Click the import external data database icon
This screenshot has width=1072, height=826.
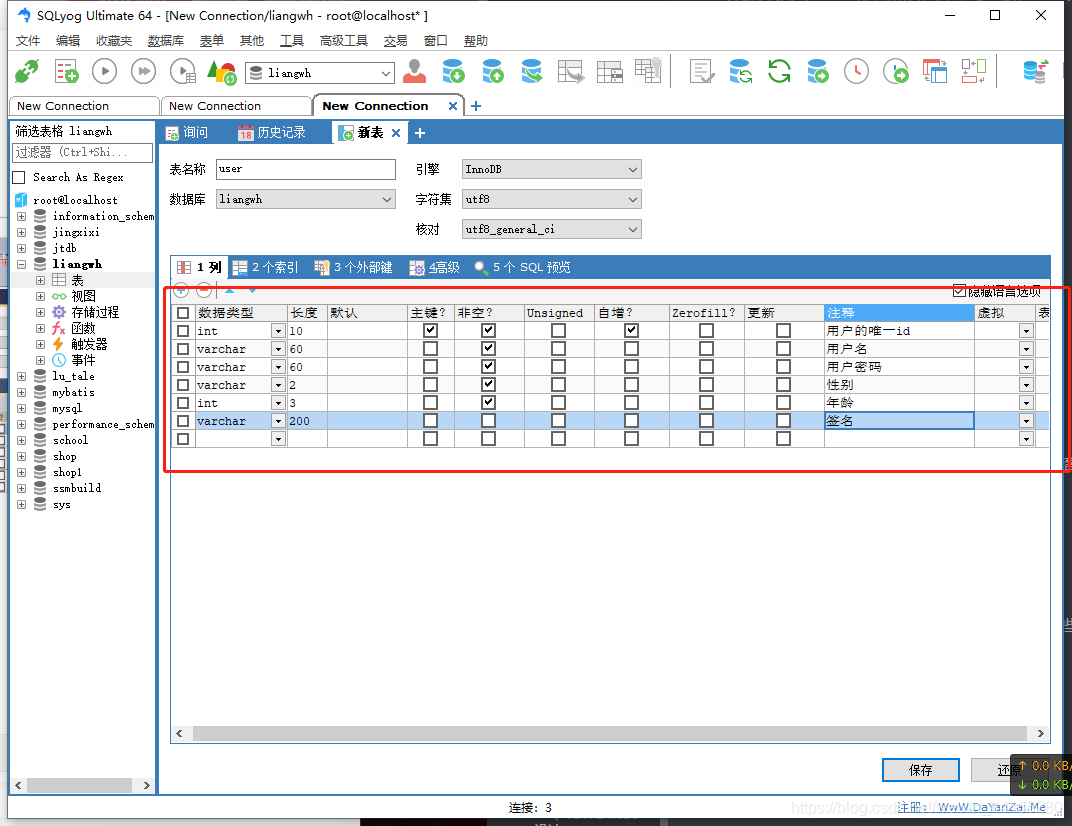tap(453, 71)
